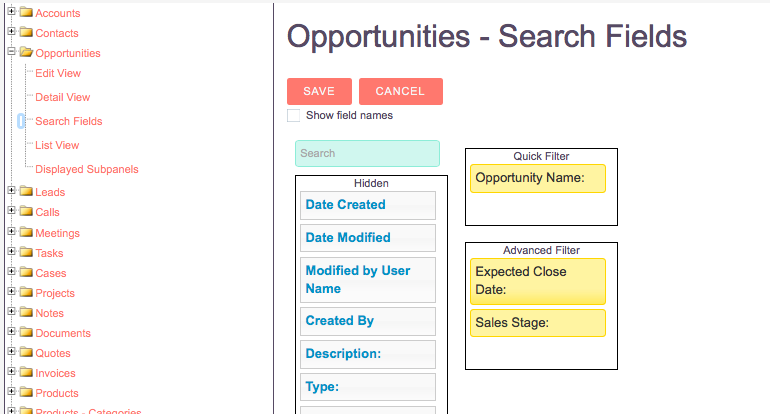
Task: Save the search fields layout
Action: 319,91
